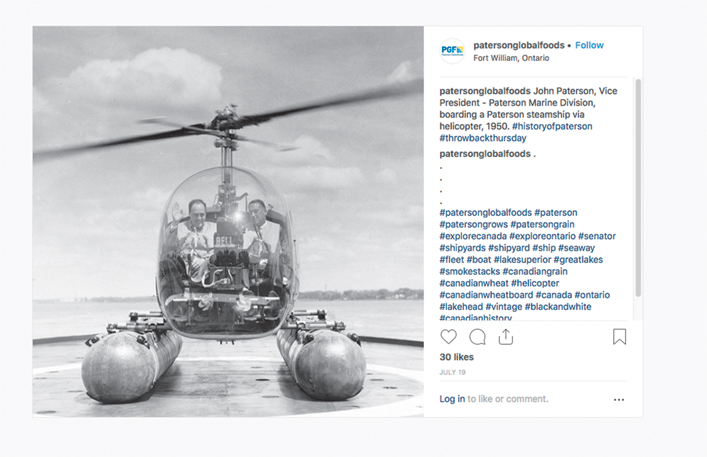Open comments via the speech bubble icon
The height and width of the screenshot is (457, 707).
click(477, 337)
